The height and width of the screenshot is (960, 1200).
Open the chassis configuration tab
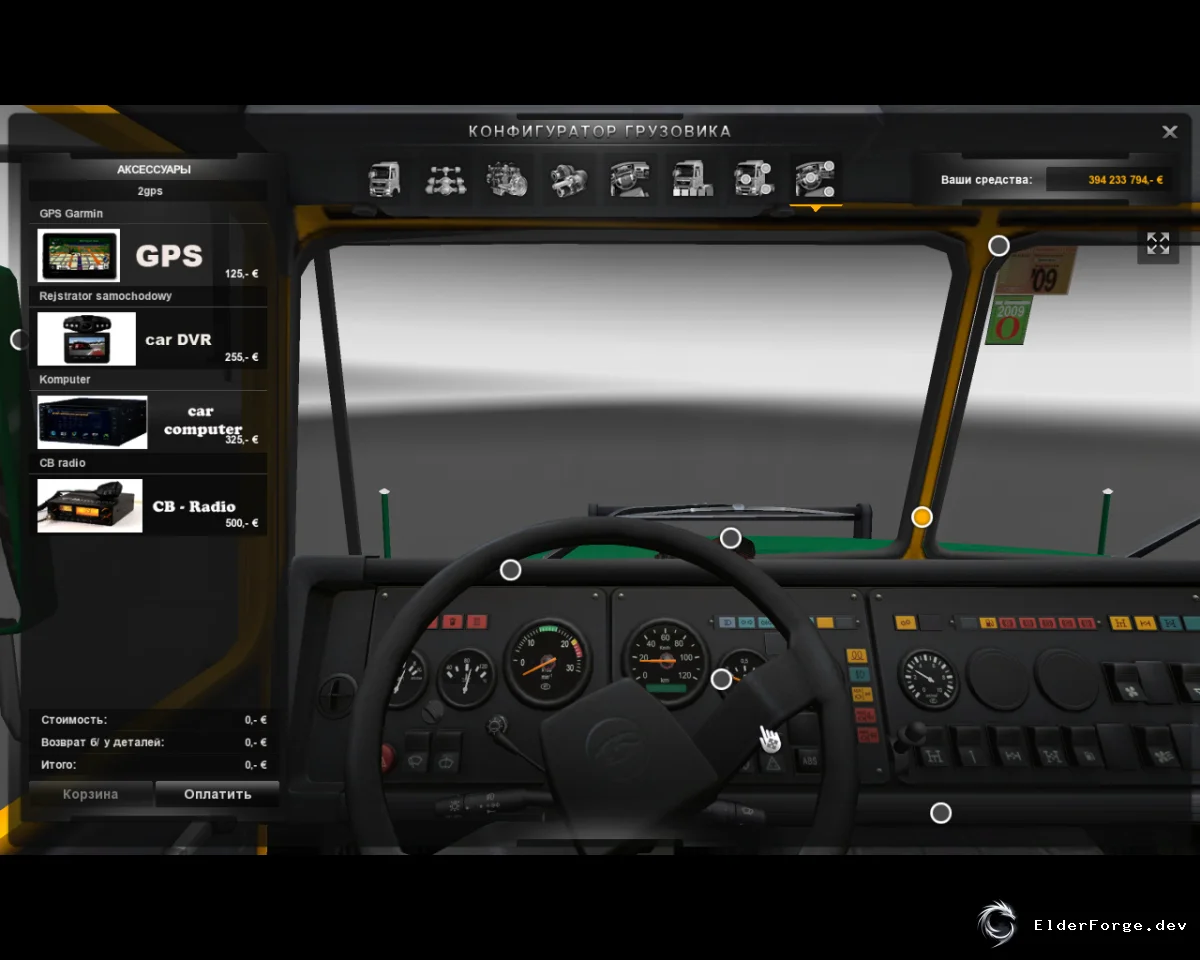pos(446,180)
